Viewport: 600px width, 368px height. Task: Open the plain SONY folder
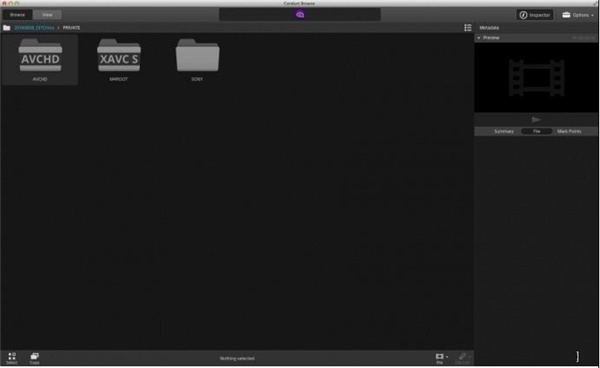coord(197,60)
